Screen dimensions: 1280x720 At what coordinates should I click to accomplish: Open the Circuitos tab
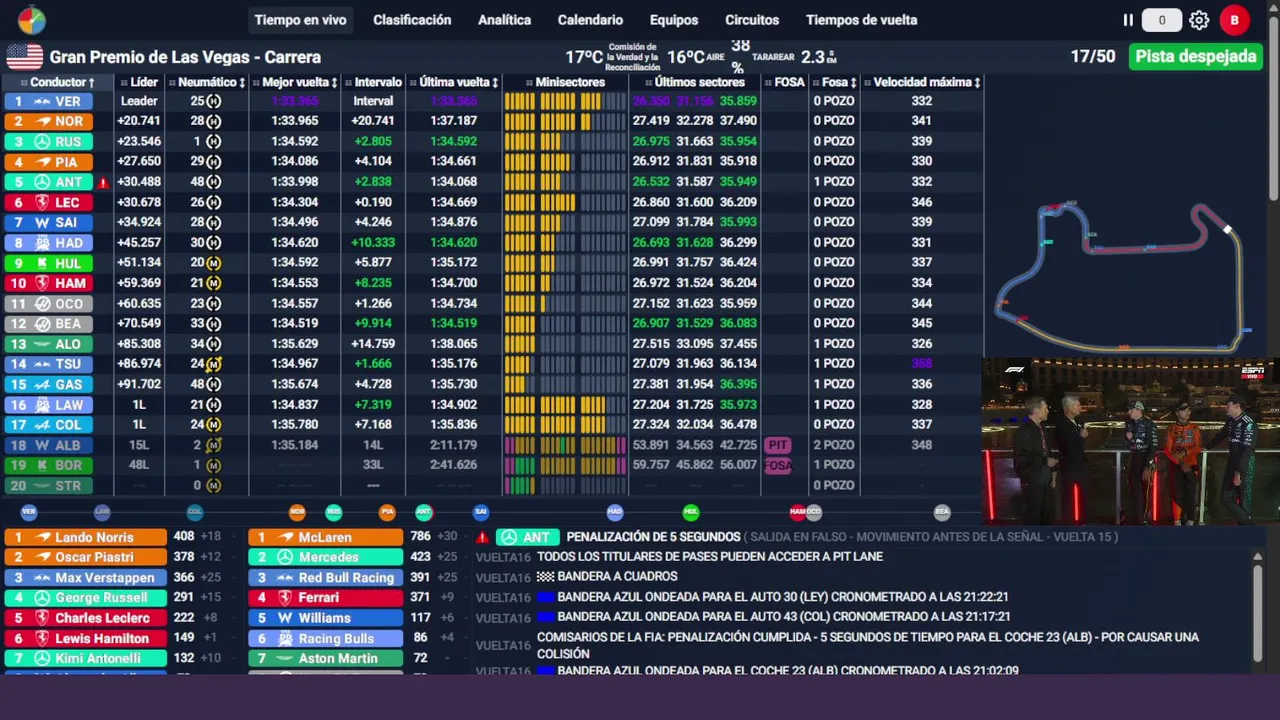tap(752, 20)
